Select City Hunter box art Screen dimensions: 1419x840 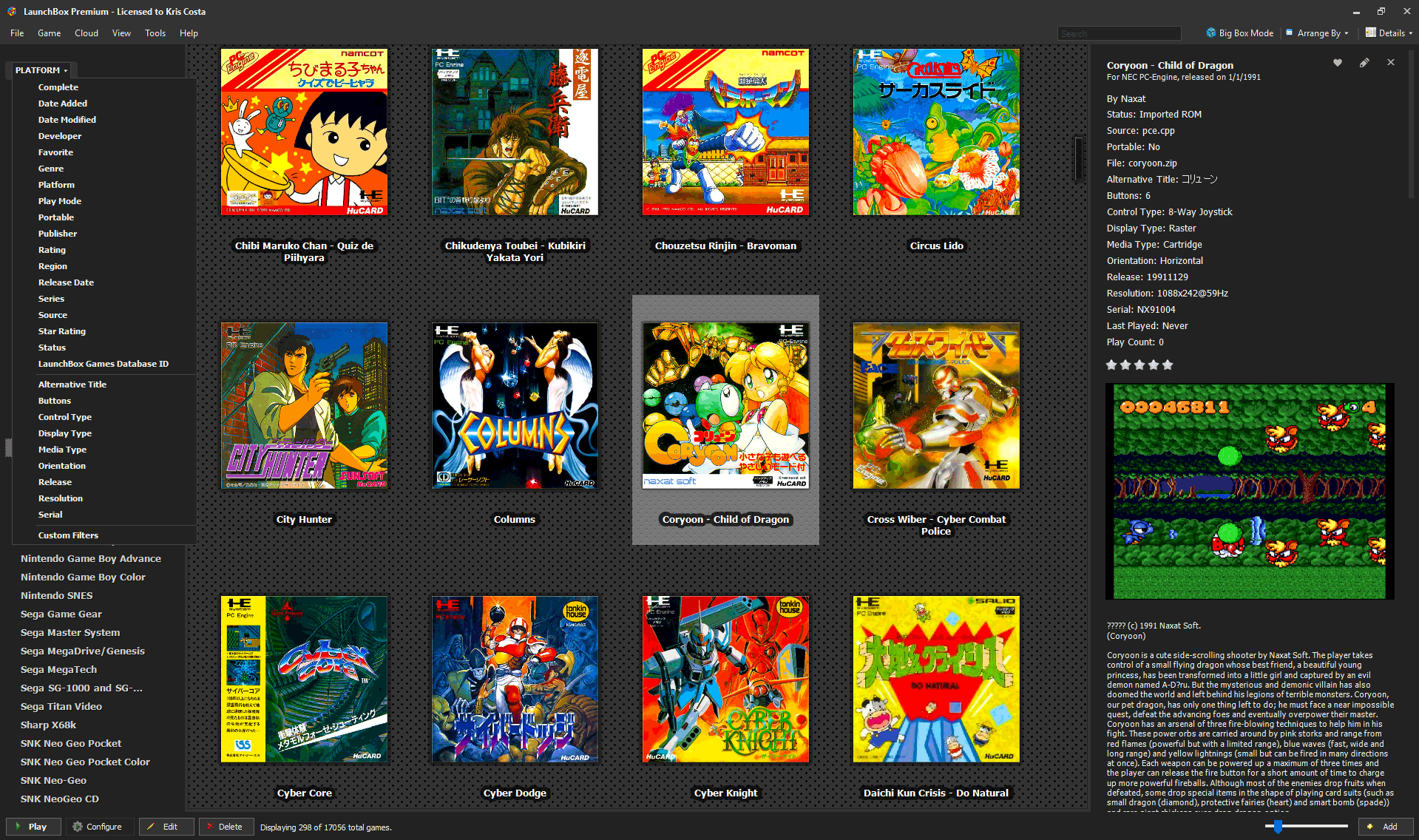pos(304,406)
